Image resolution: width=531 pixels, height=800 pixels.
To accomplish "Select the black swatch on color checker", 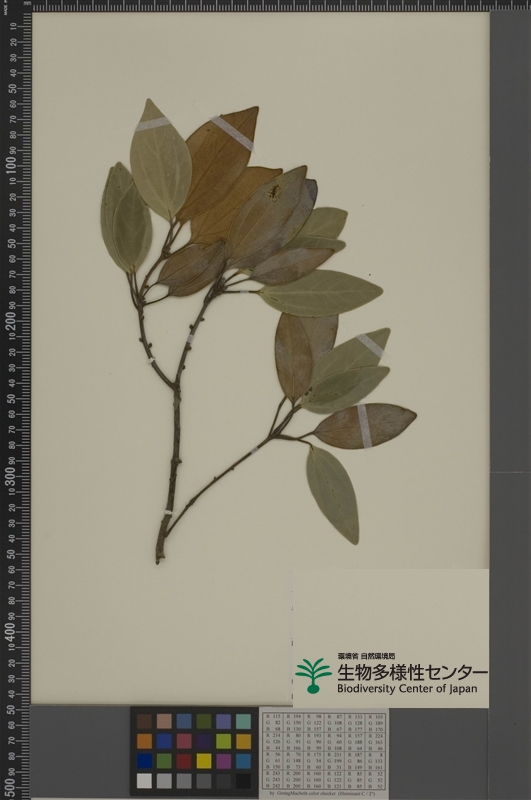I will click(243, 781).
